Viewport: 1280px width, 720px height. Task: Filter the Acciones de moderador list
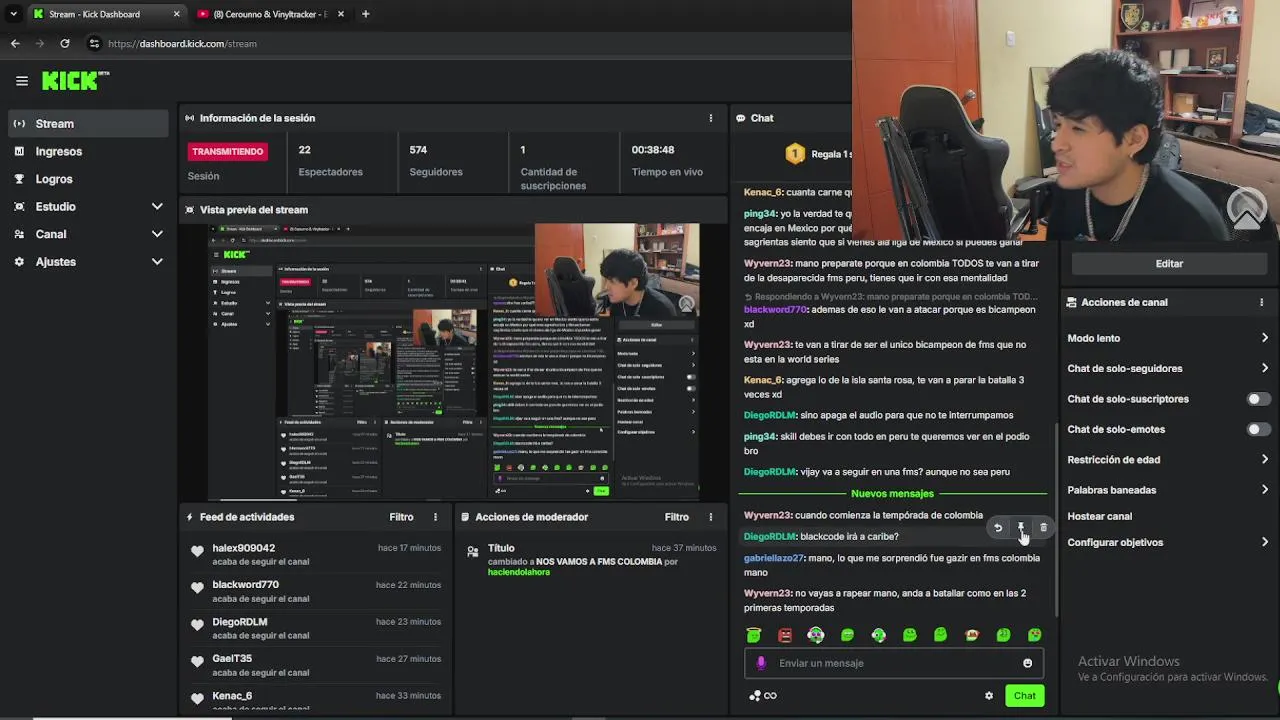point(677,517)
